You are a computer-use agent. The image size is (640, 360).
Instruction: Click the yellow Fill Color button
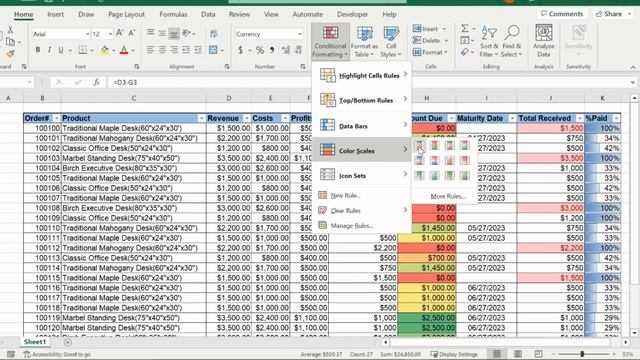point(104,50)
